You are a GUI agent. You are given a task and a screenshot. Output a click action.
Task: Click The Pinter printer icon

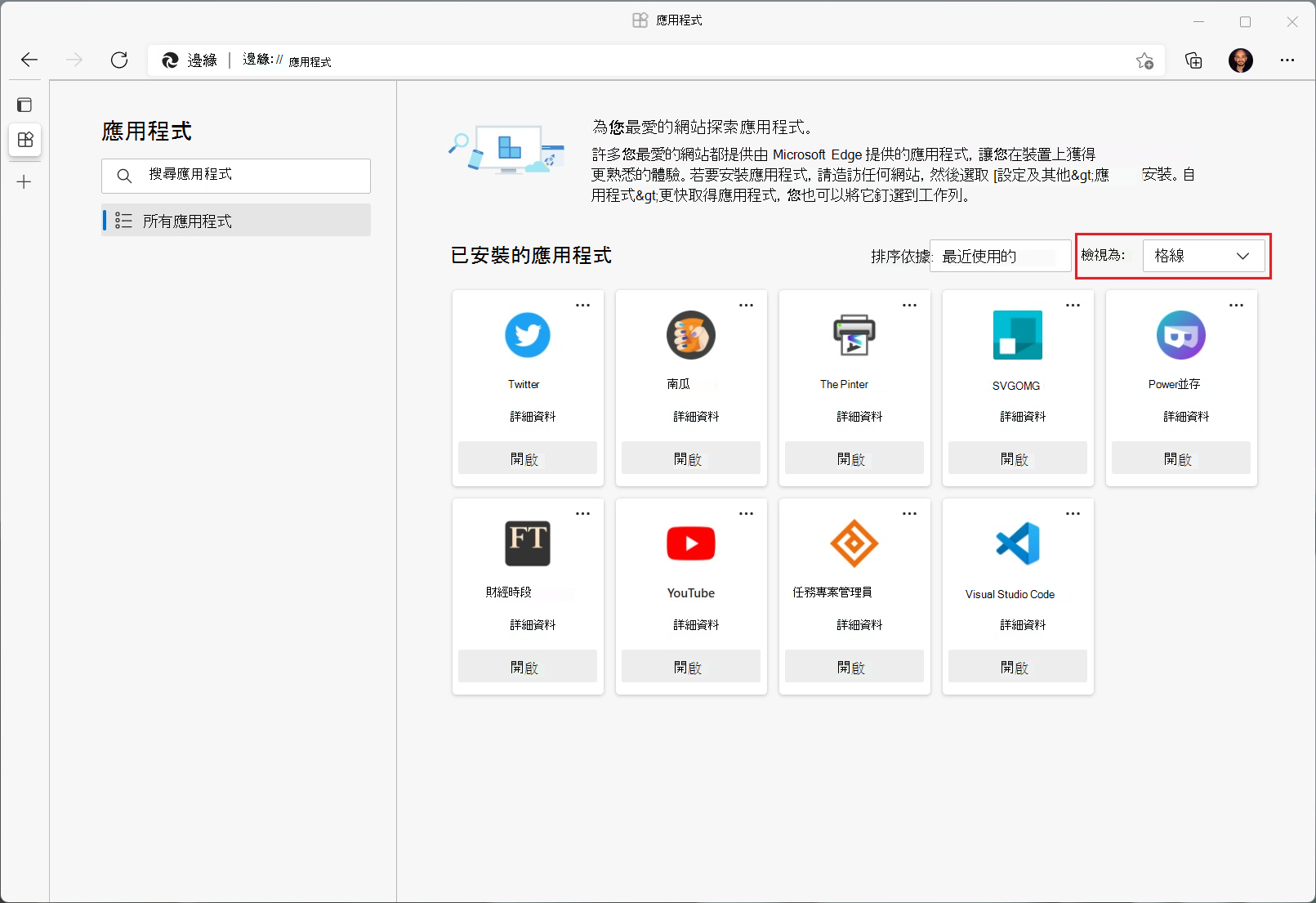pyautogui.click(x=854, y=335)
